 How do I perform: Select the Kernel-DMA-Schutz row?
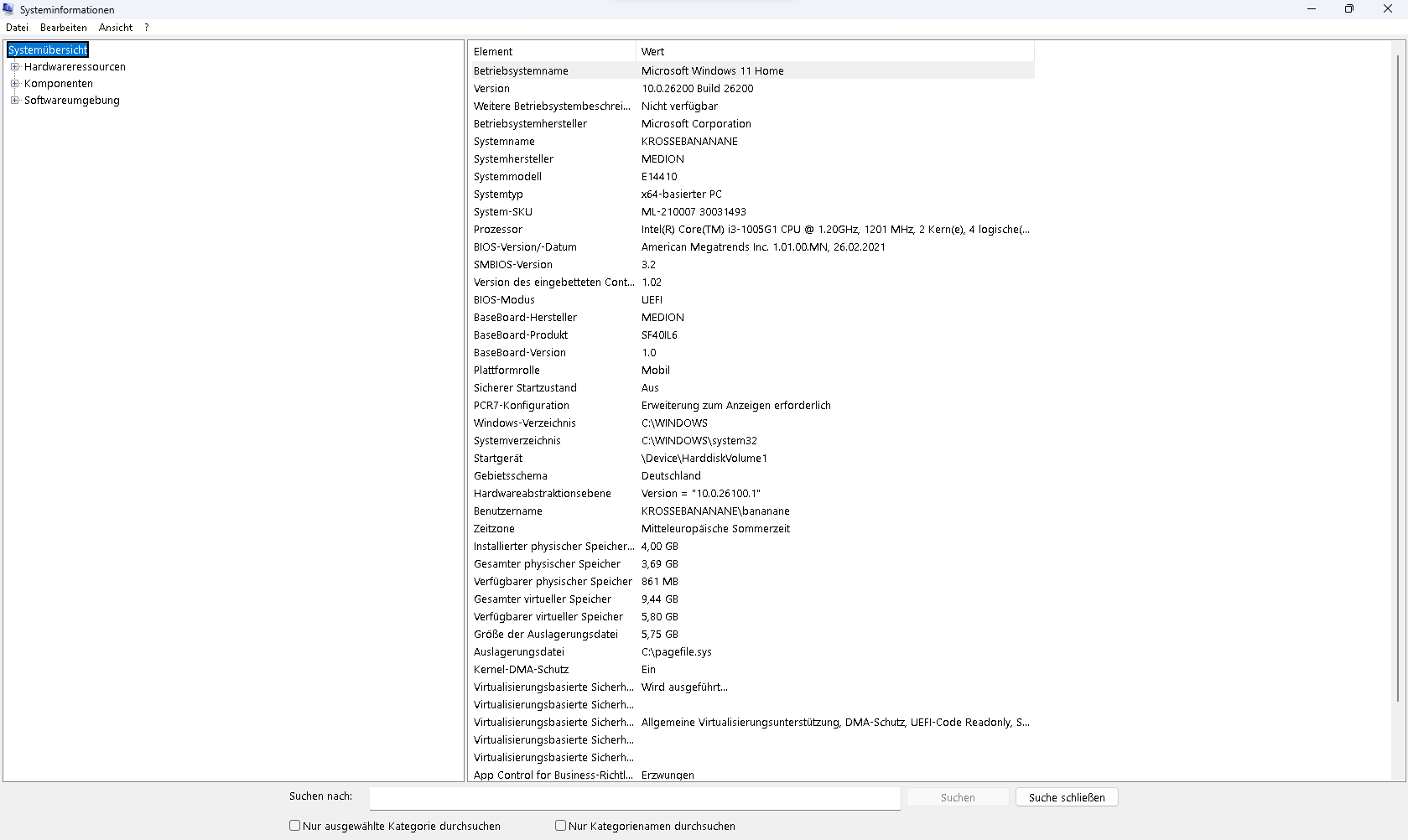751,670
